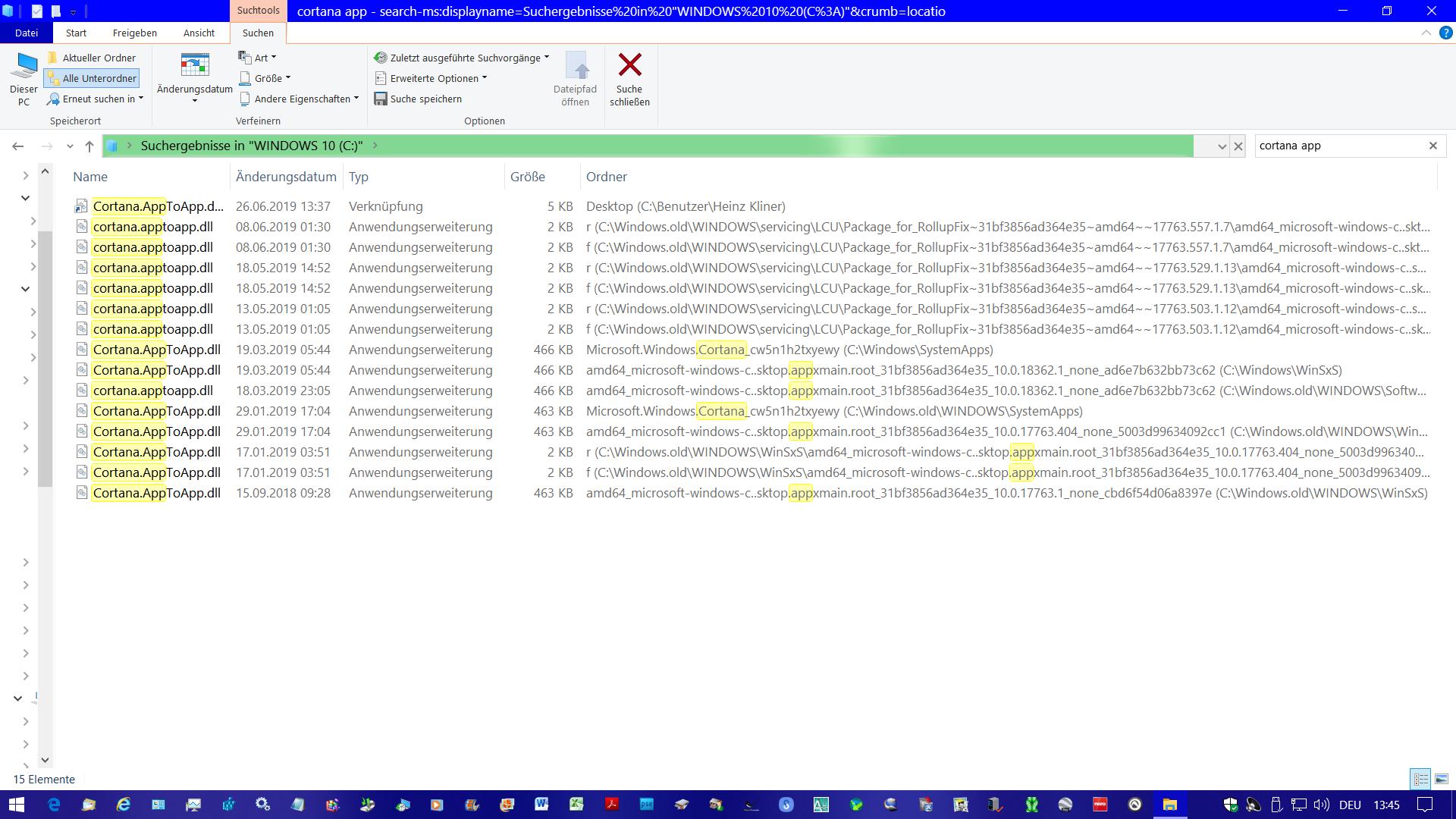Open the settings gear taskbar icon
The width and height of the screenshot is (1456, 819).
tap(262, 805)
